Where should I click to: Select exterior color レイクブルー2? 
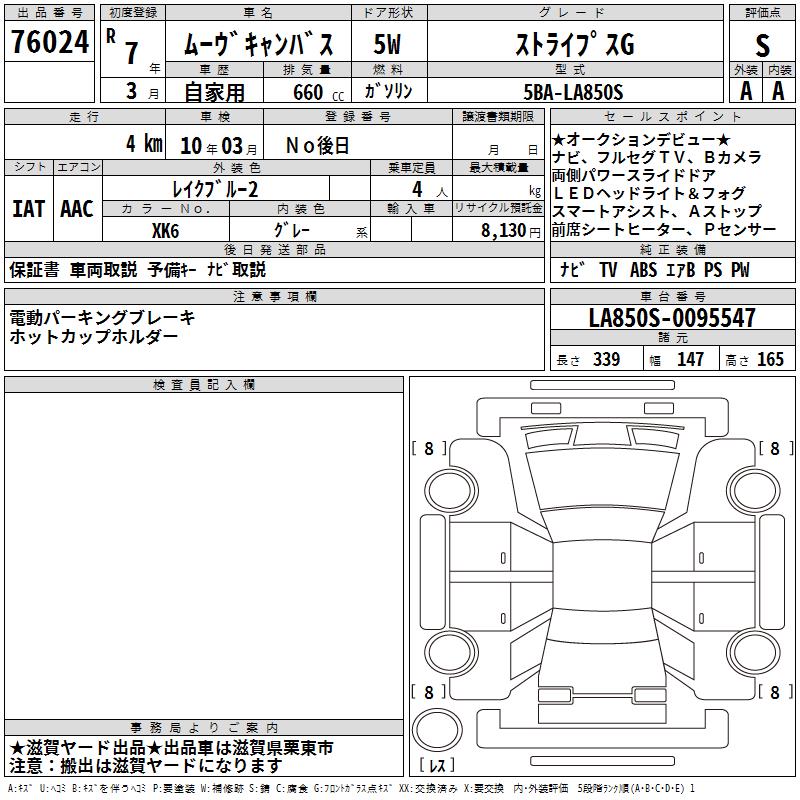point(215,189)
